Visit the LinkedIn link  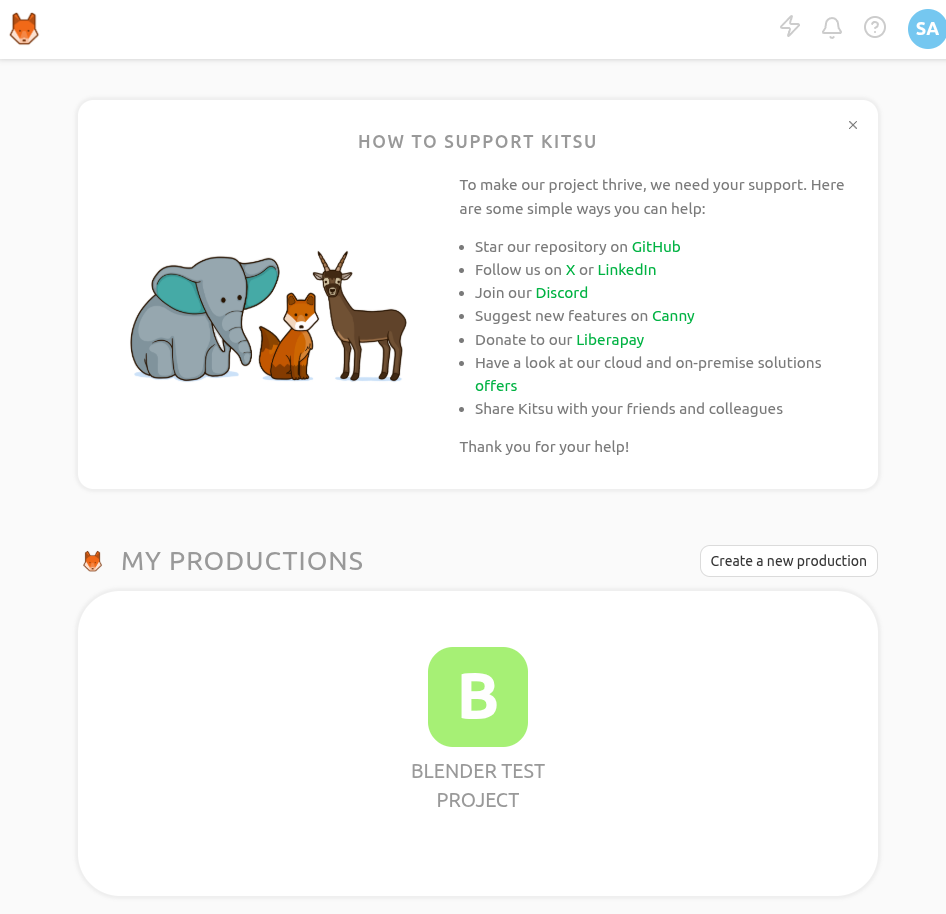pyautogui.click(x=627, y=270)
